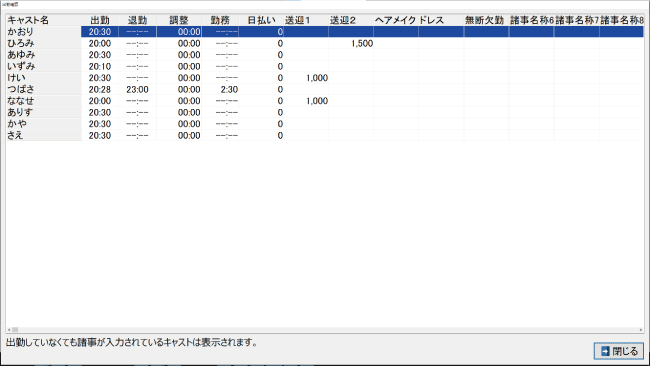Click ありす's 調整 value 00:00
The image size is (650, 366).
[x=189, y=113]
